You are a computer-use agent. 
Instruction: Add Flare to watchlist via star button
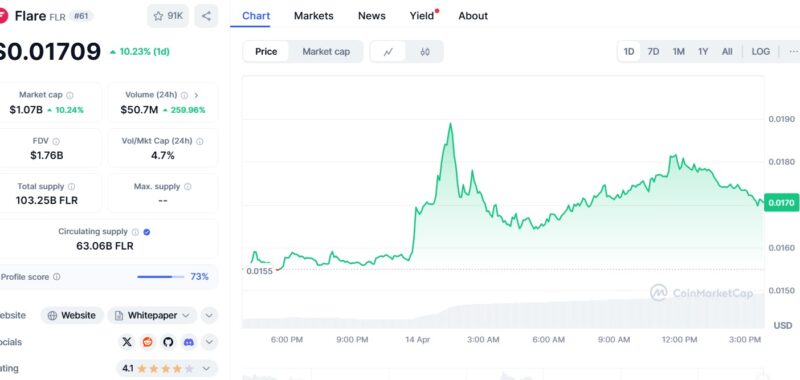[168, 16]
